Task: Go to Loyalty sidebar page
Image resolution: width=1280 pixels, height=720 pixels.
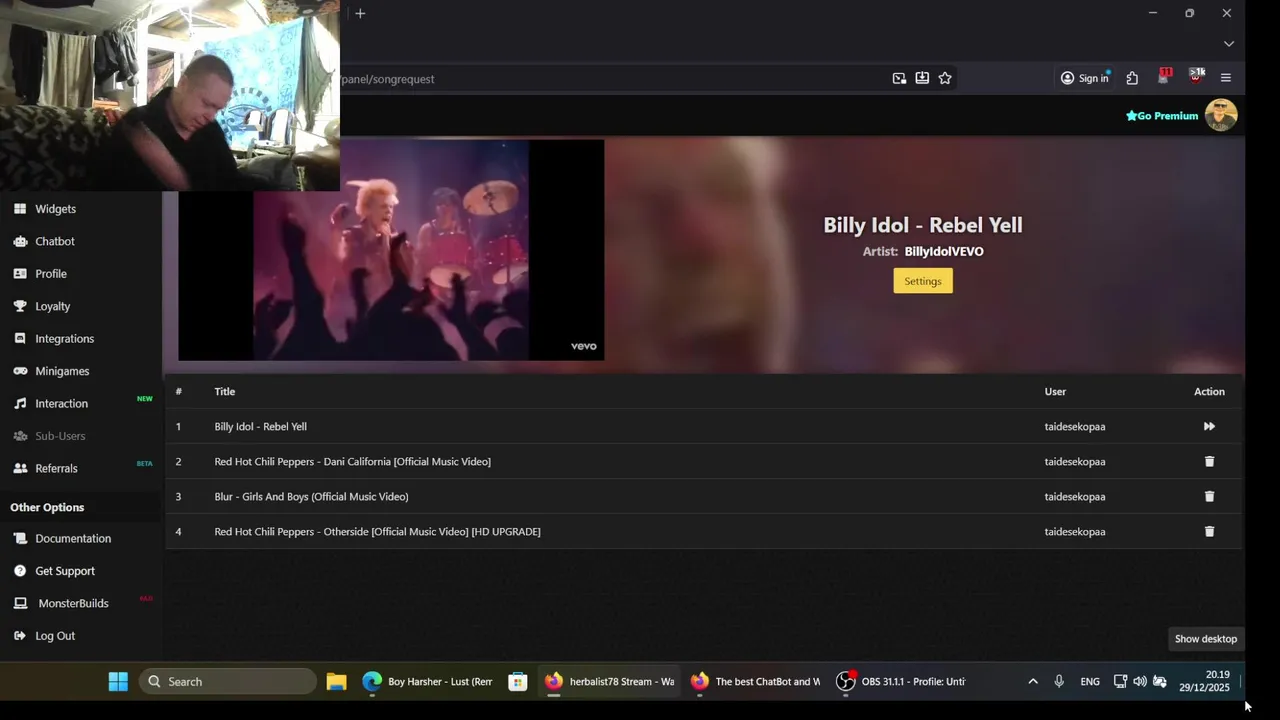Action: point(52,306)
